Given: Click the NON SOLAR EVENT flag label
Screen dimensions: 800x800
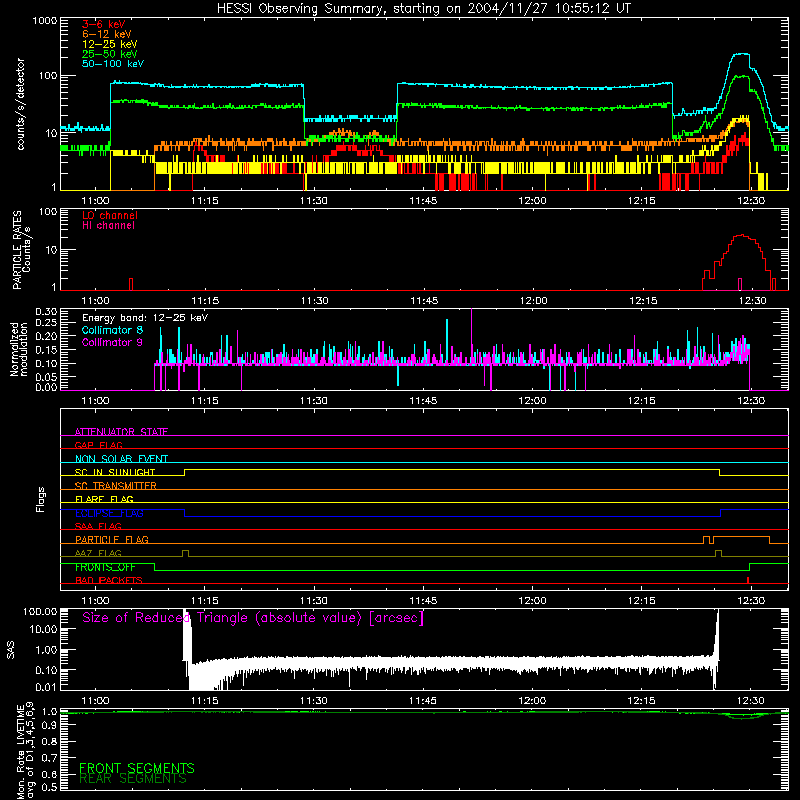Looking at the screenshot, I should coord(121,459).
